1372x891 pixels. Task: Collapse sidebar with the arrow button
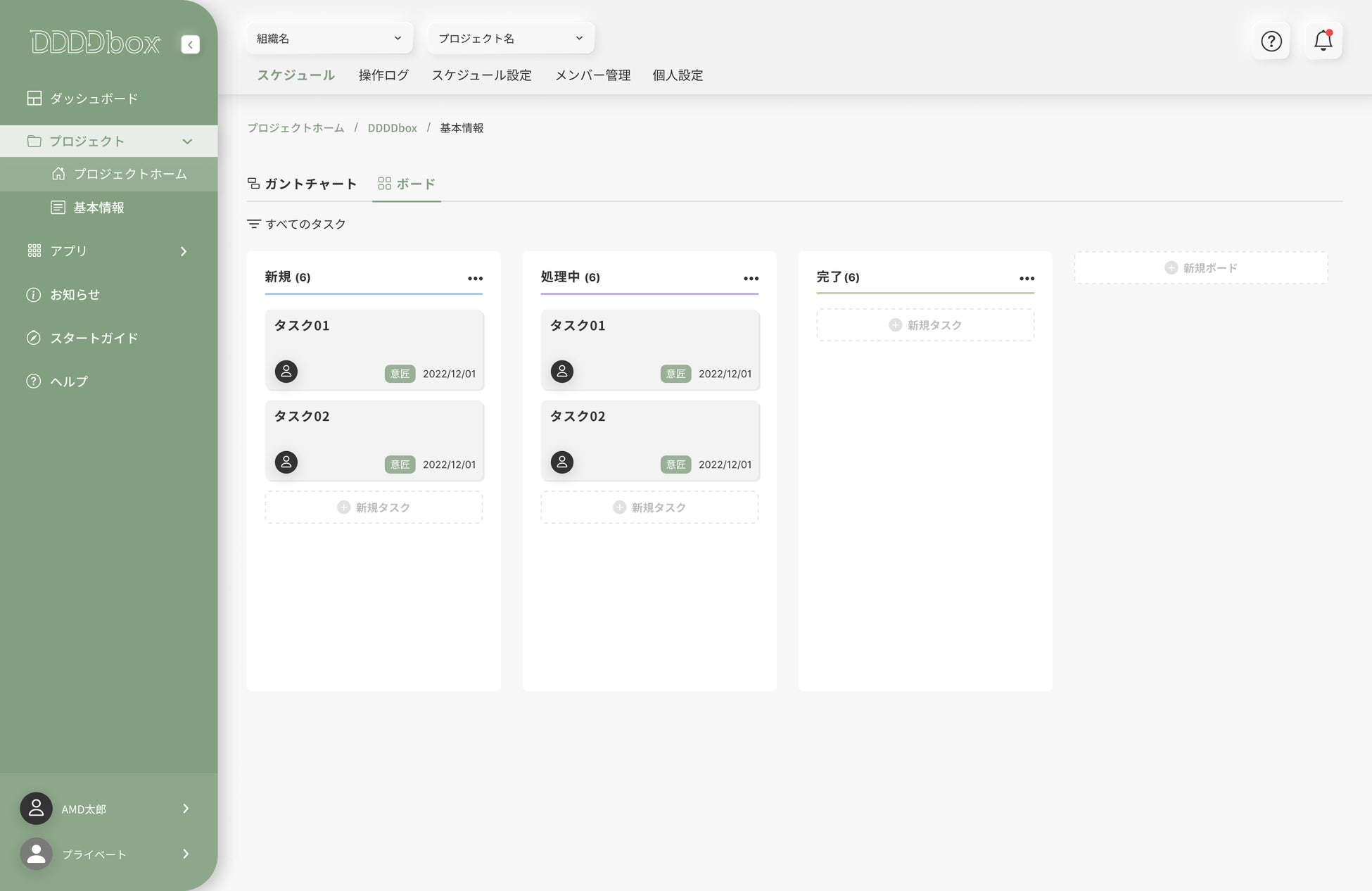(x=190, y=44)
